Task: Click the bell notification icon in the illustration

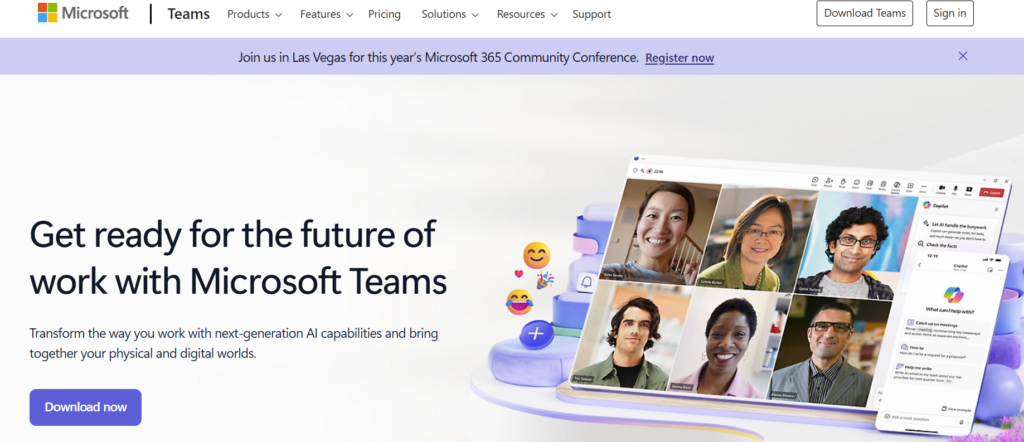Action: click(x=586, y=283)
